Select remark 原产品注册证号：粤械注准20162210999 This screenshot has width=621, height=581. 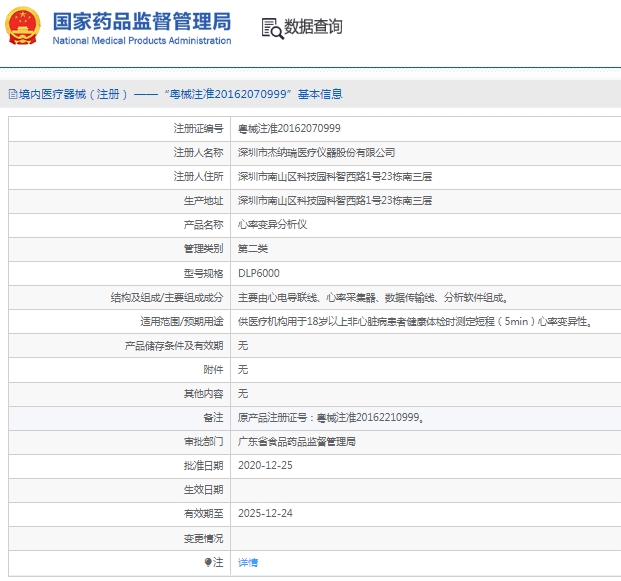click(x=330, y=417)
